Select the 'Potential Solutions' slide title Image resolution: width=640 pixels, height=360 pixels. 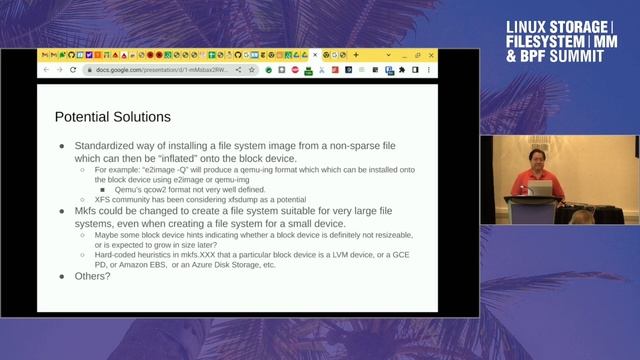(113, 117)
